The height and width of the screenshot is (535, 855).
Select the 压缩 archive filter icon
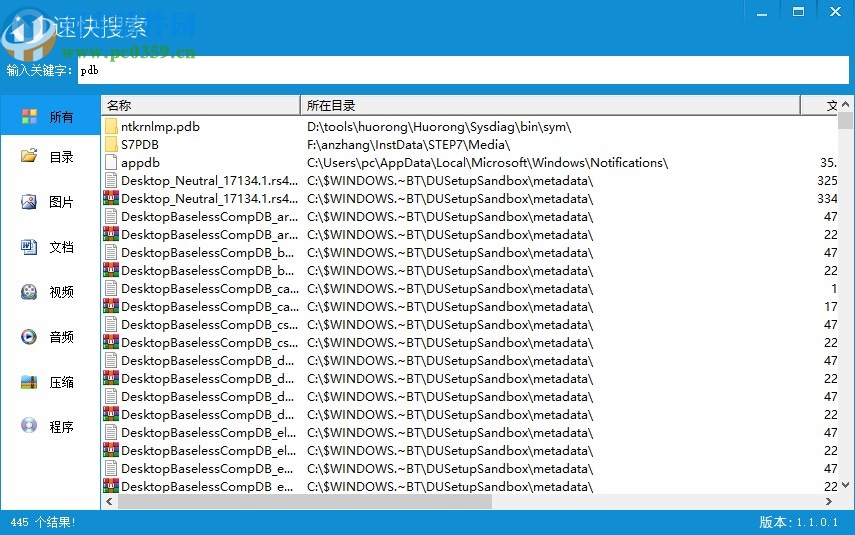[x=29, y=382]
